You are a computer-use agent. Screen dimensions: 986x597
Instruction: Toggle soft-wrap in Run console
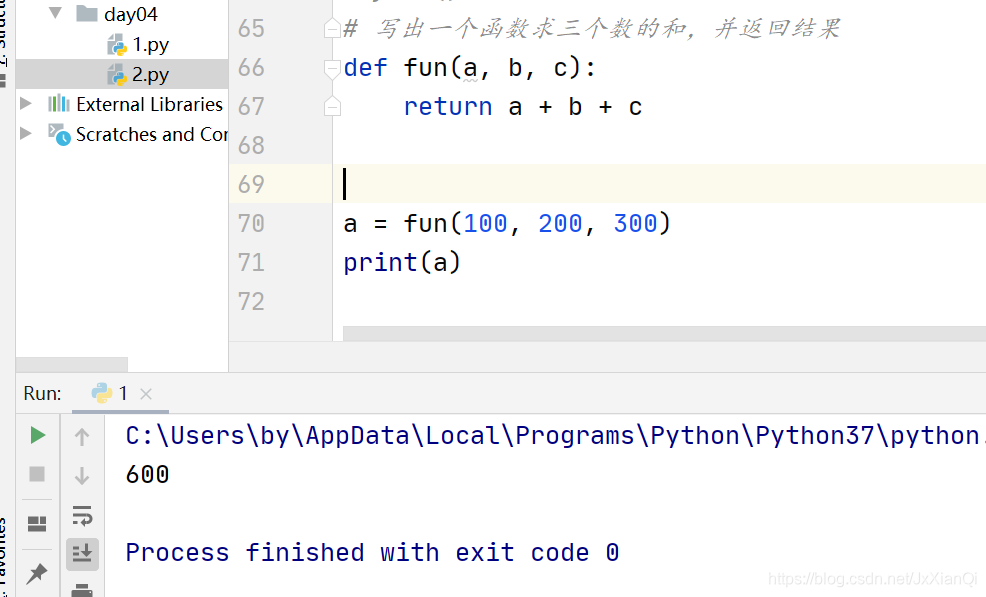(82, 515)
